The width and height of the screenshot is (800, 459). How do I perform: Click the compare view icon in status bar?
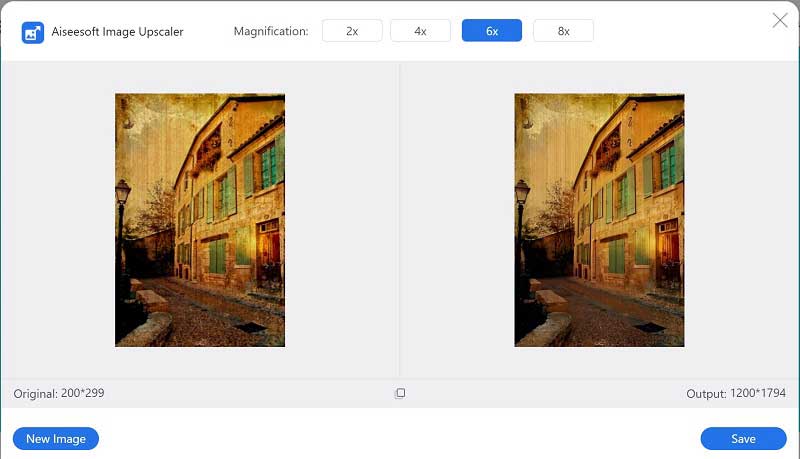tap(400, 393)
